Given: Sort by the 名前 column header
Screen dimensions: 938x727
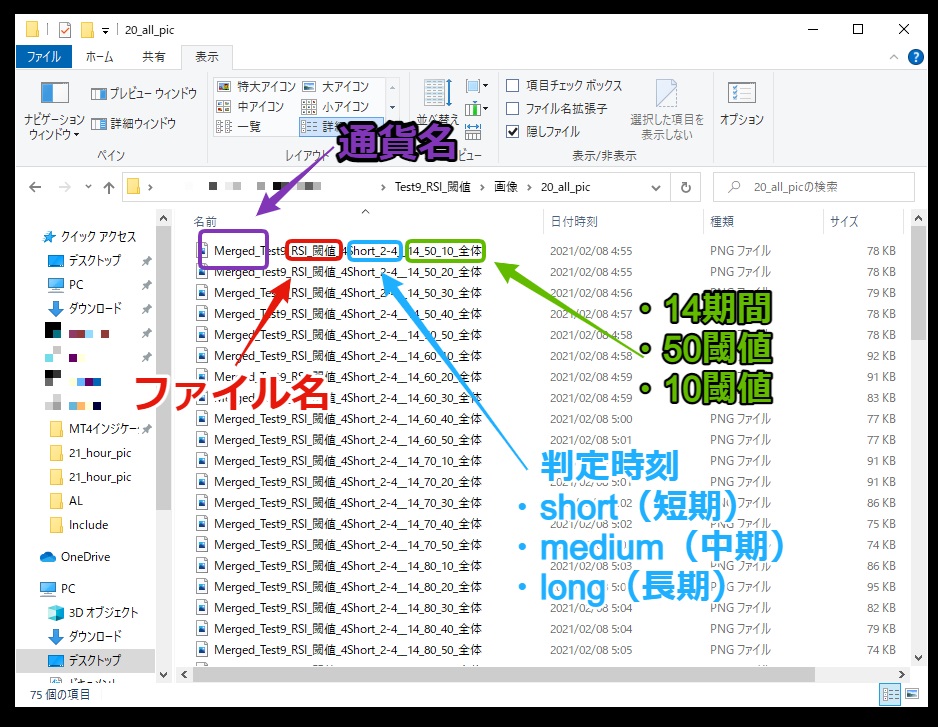Looking at the screenshot, I should coord(205,222).
